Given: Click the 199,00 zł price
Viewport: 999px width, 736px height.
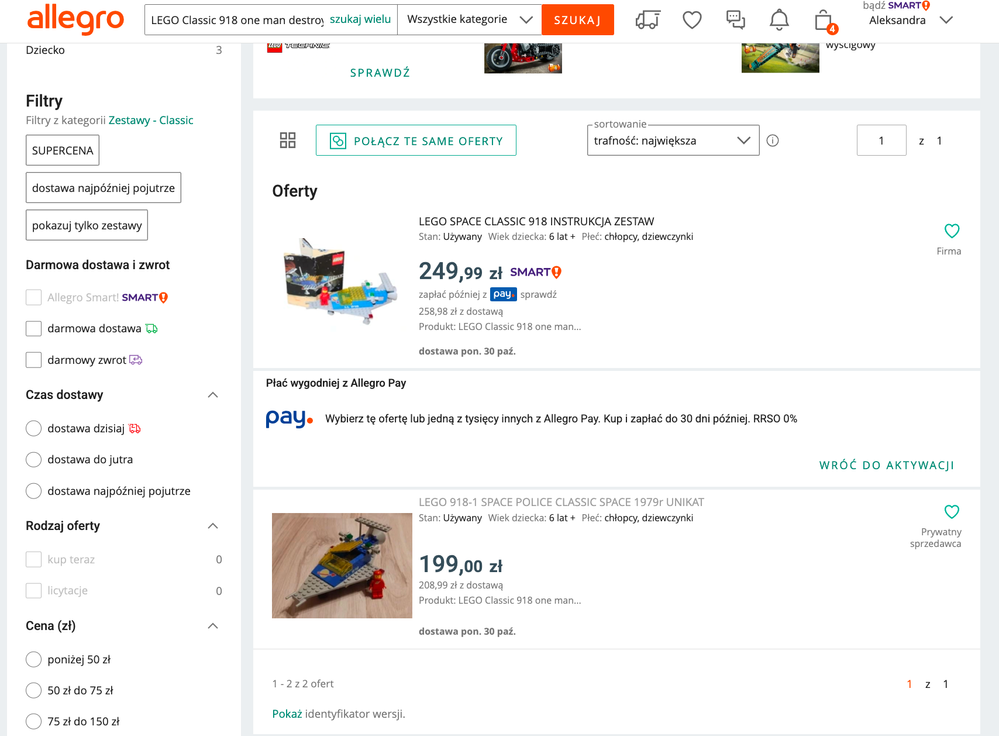Looking at the screenshot, I should [x=460, y=564].
